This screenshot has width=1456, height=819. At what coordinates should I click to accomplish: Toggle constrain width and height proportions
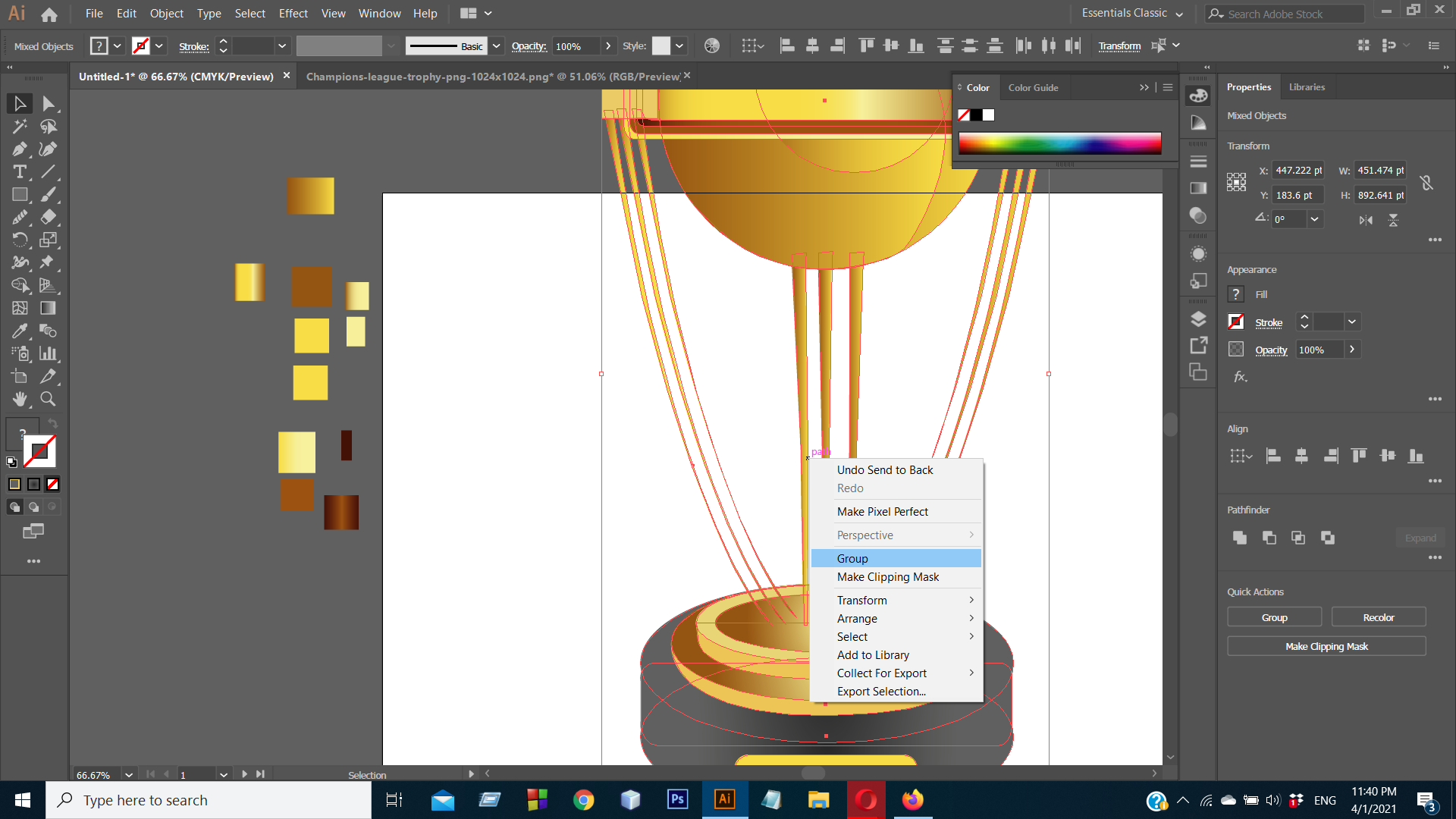1426,183
